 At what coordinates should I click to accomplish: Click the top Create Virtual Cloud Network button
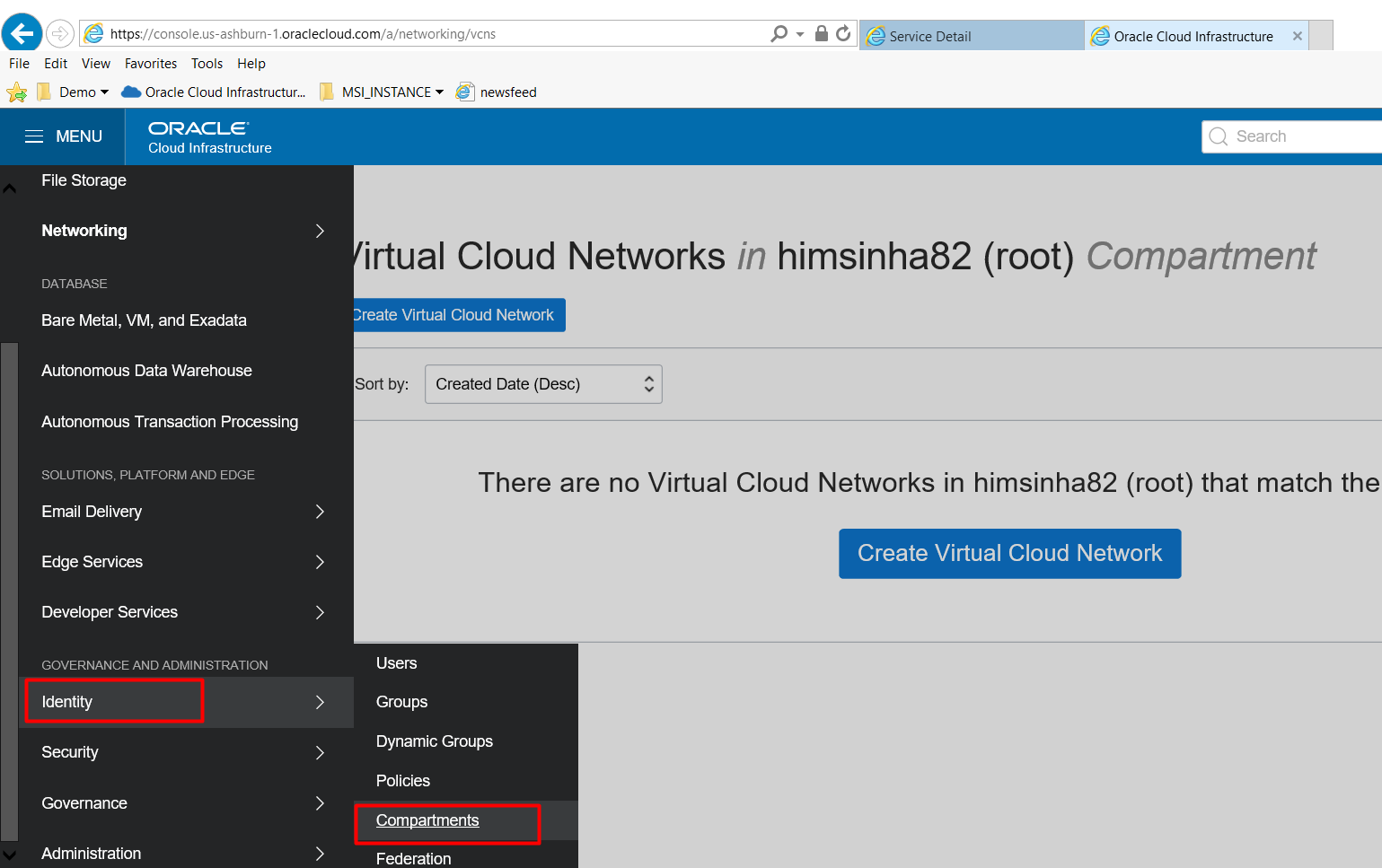pyautogui.click(x=459, y=315)
